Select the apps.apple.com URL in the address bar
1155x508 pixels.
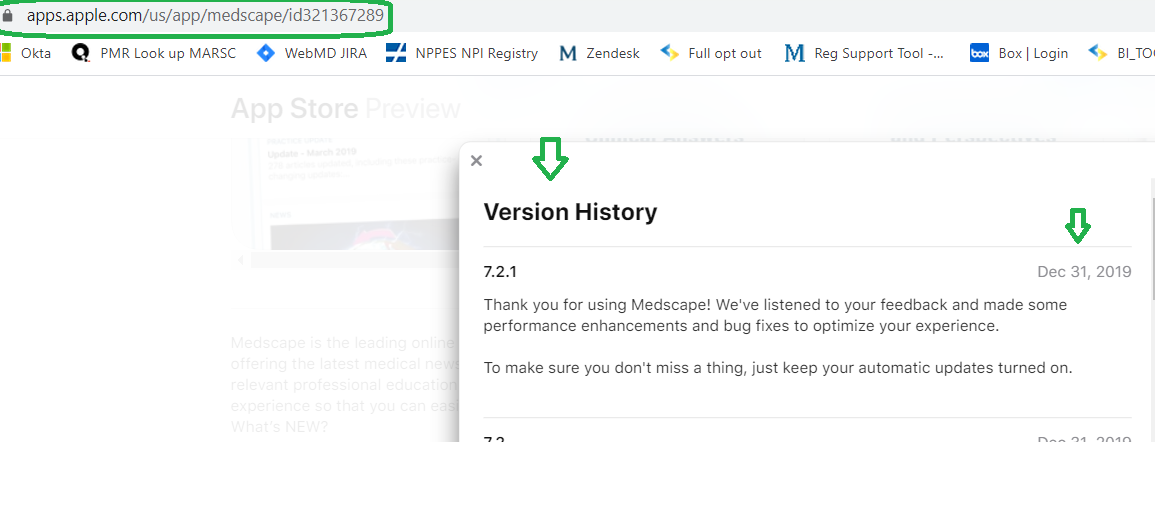tap(204, 16)
